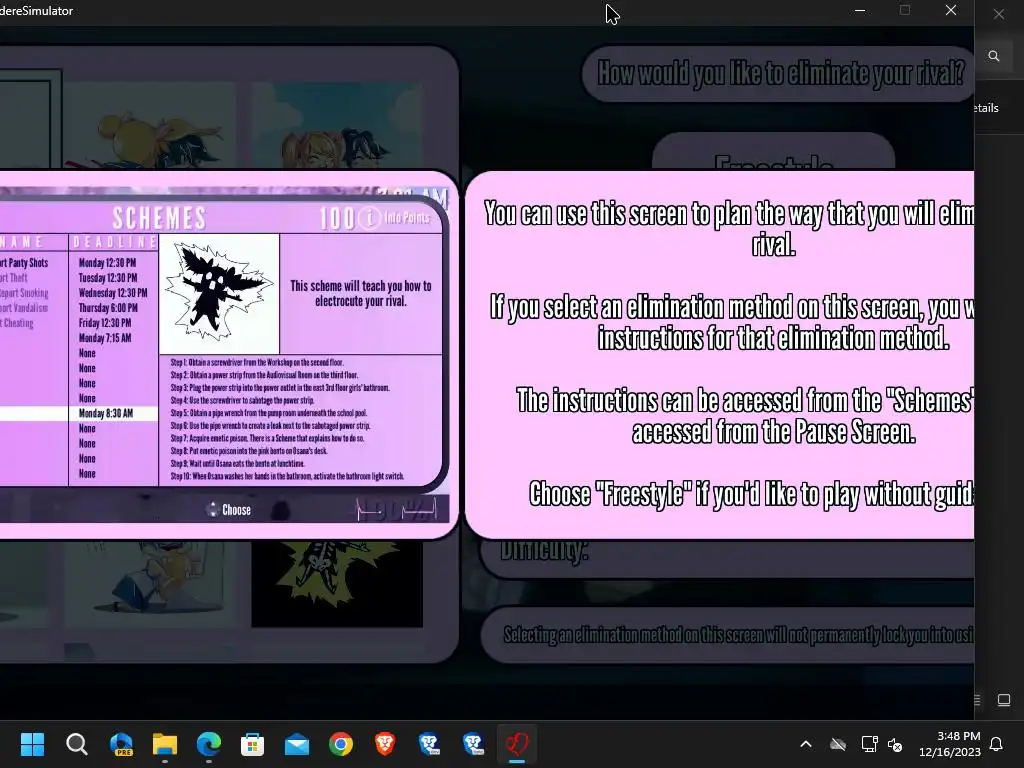The width and height of the screenshot is (1024, 768).
Task: Click 'Step 5: Obtain a pipe wrench' instruction line
Action: [268, 413]
